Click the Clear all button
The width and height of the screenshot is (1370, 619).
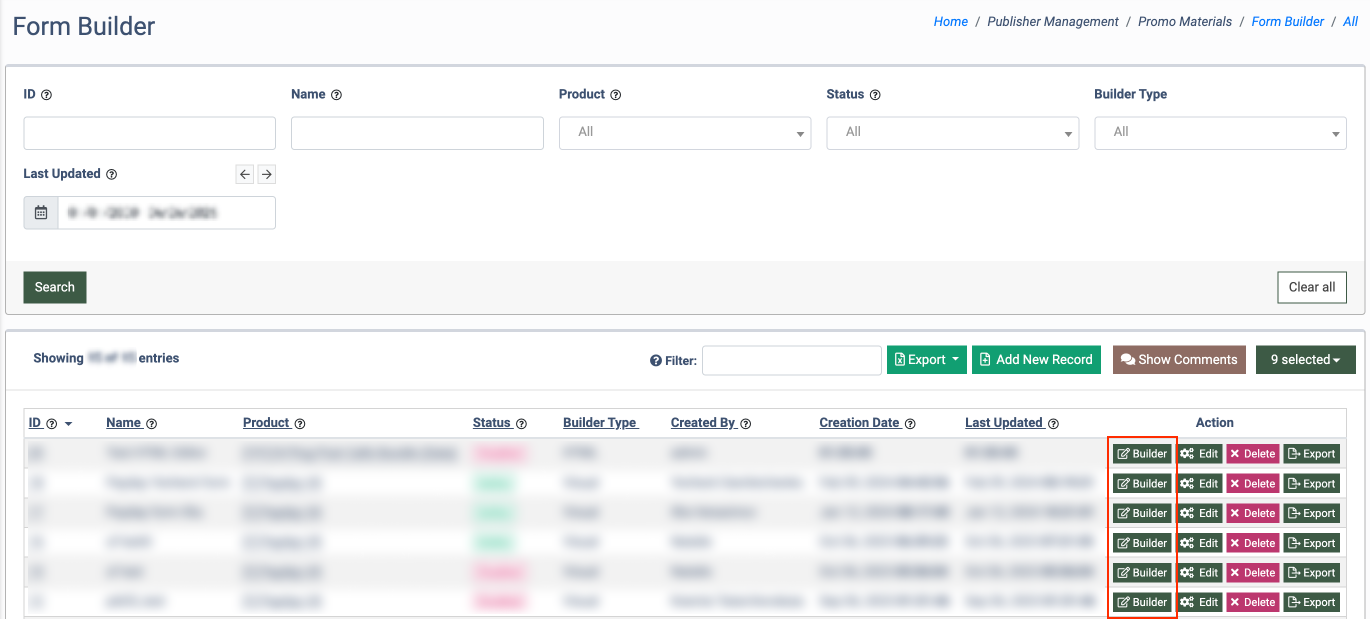click(1312, 287)
